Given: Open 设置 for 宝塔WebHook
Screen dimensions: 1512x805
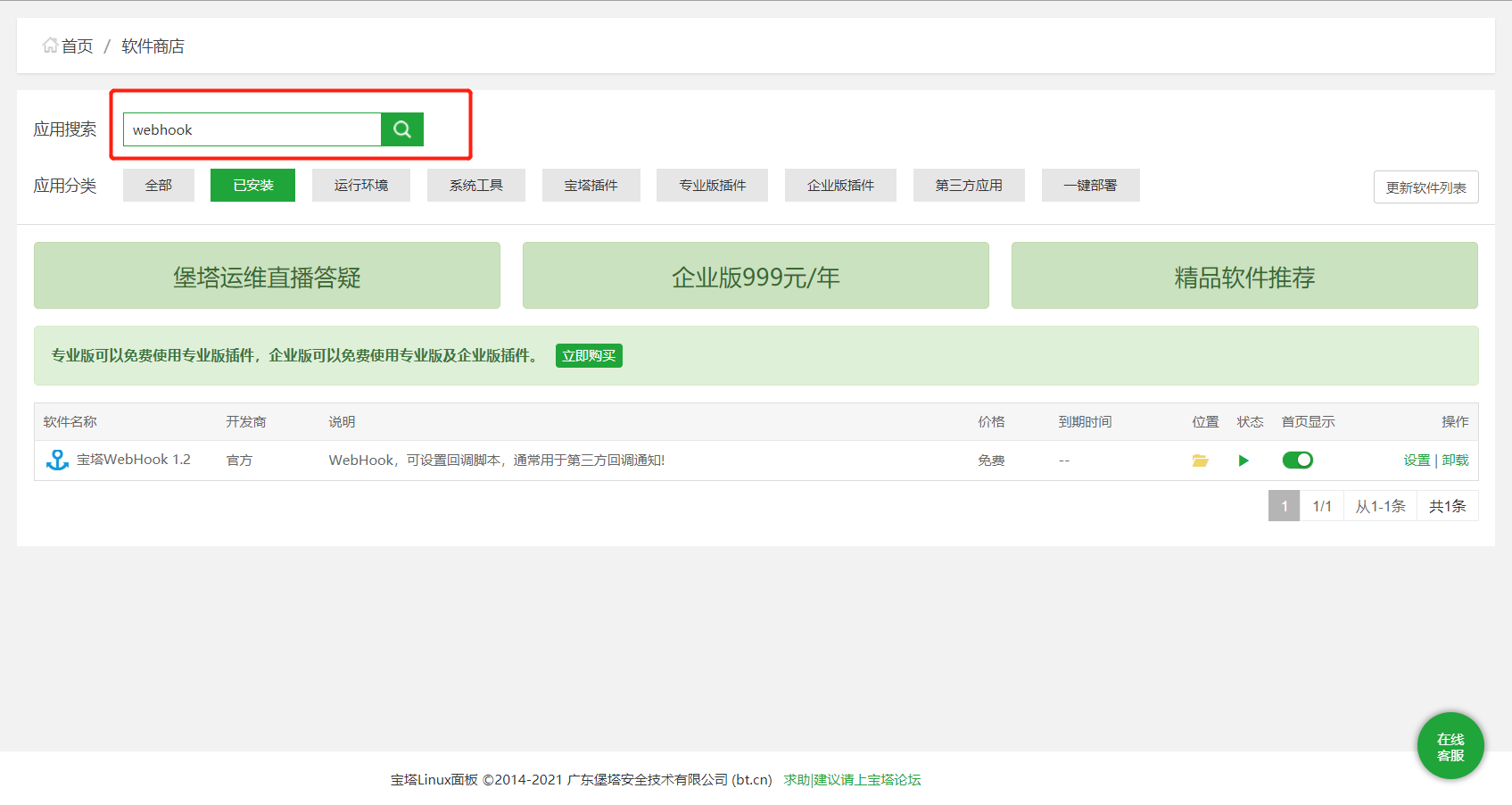Looking at the screenshot, I should point(1417,461).
